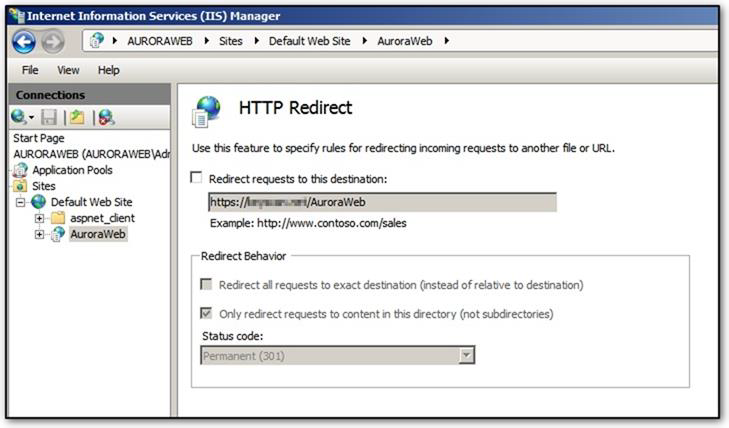Click the Back navigation arrow button
The height and width of the screenshot is (428, 729).
[x=24, y=42]
